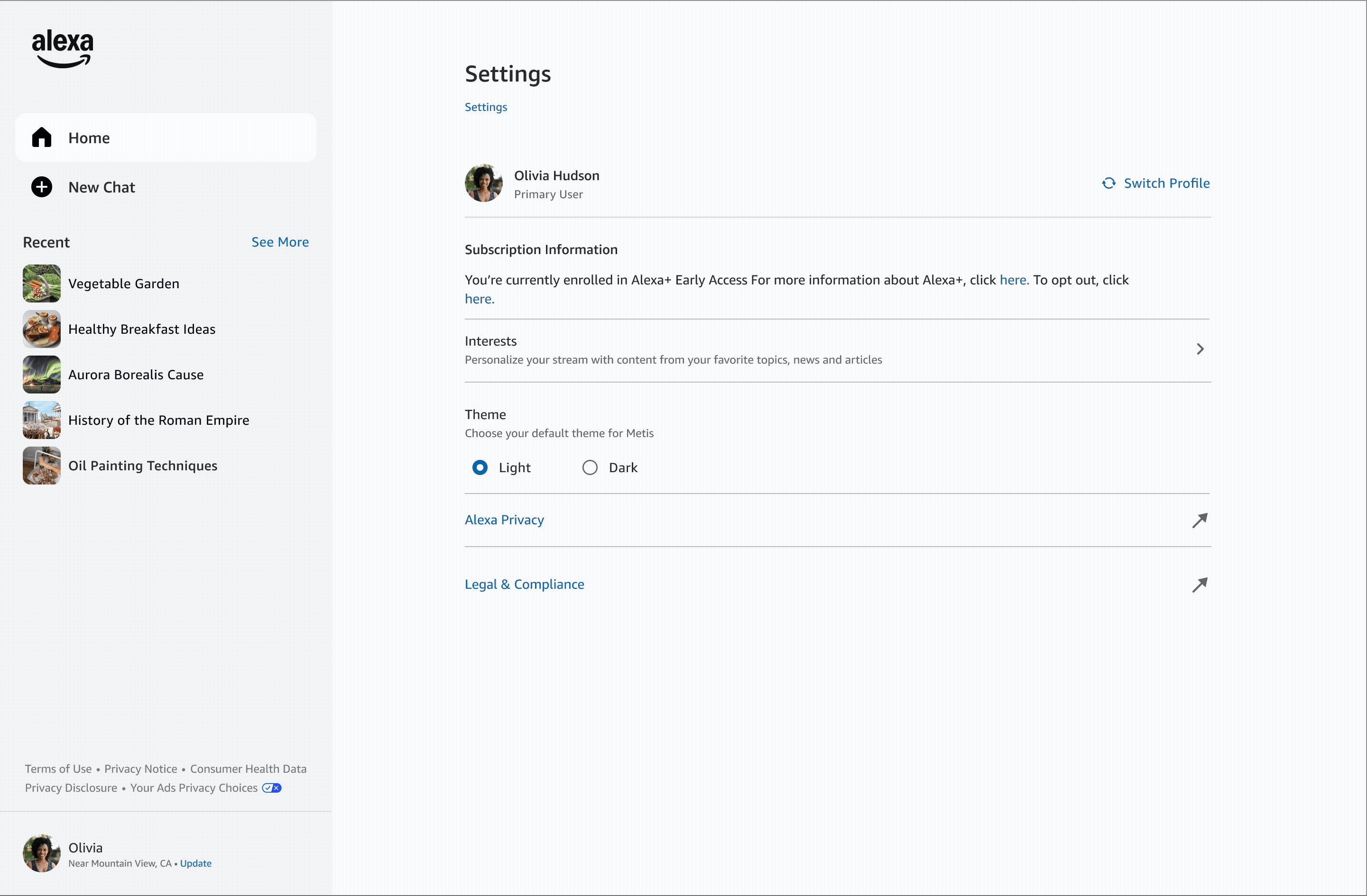Click the Settings breadcrumb link
The image size is (1367, 896).
(x=486, y=107)
